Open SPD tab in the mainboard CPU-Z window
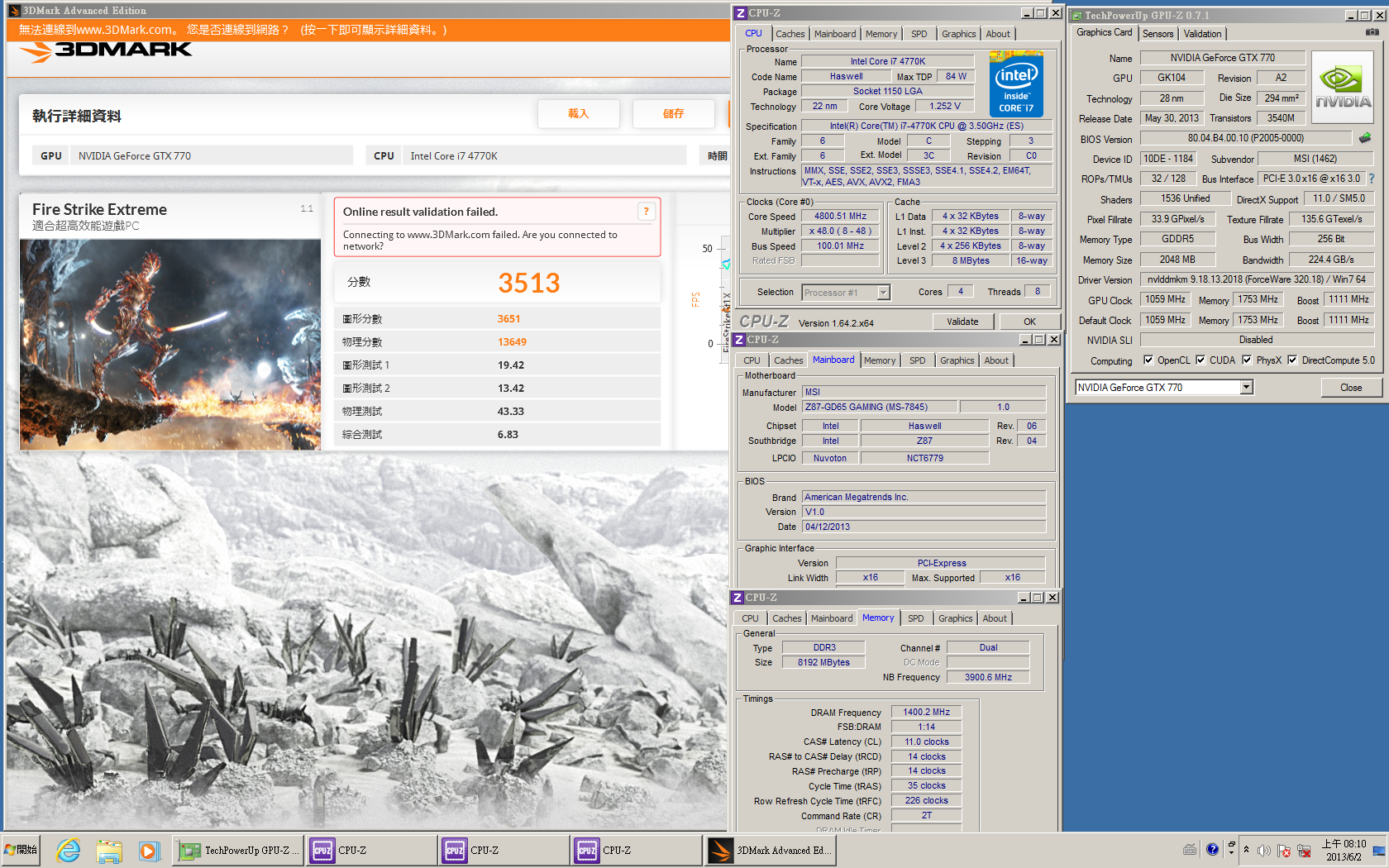1389x868 pixels. (x=917, y=360)
